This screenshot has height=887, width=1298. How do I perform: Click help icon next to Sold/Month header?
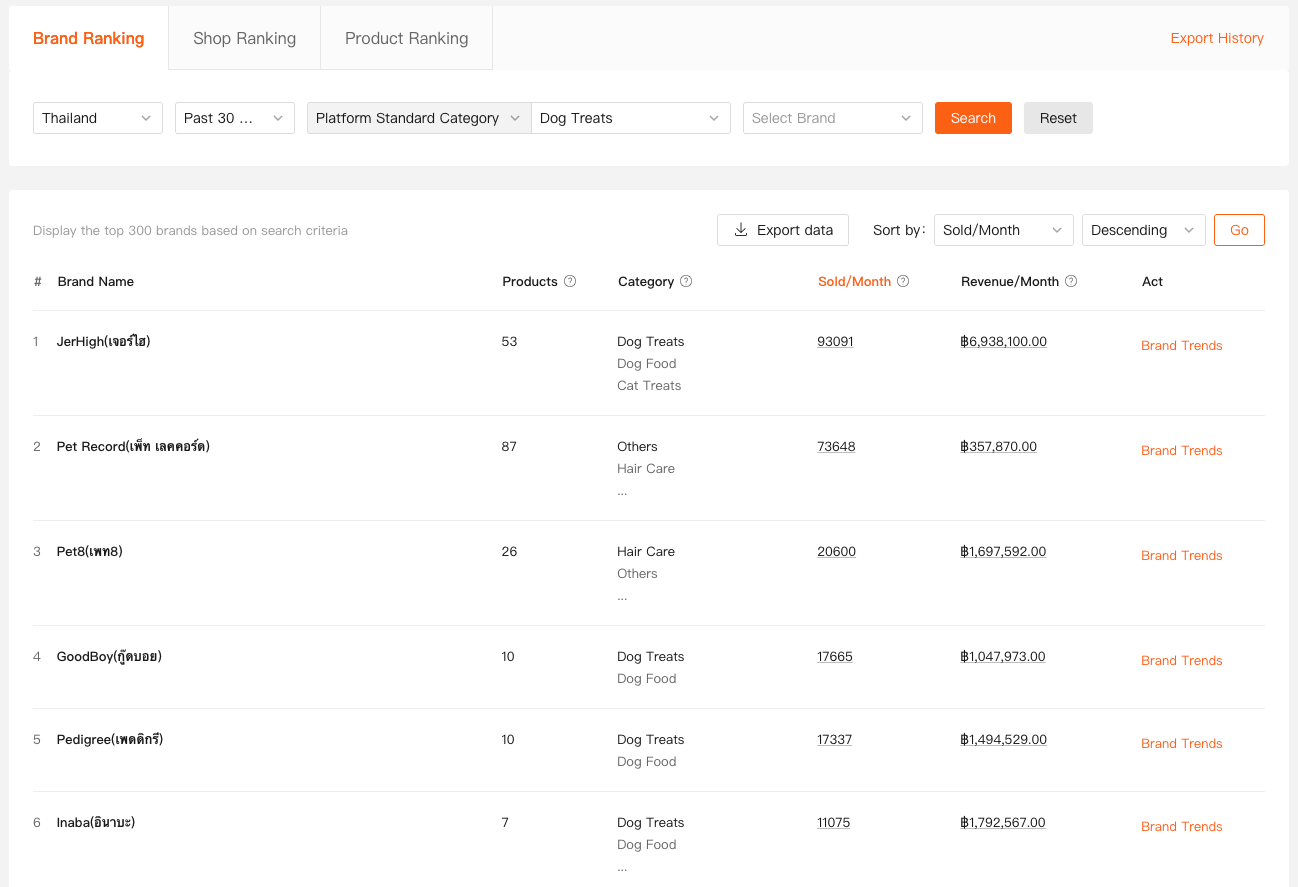click(903, 282)
